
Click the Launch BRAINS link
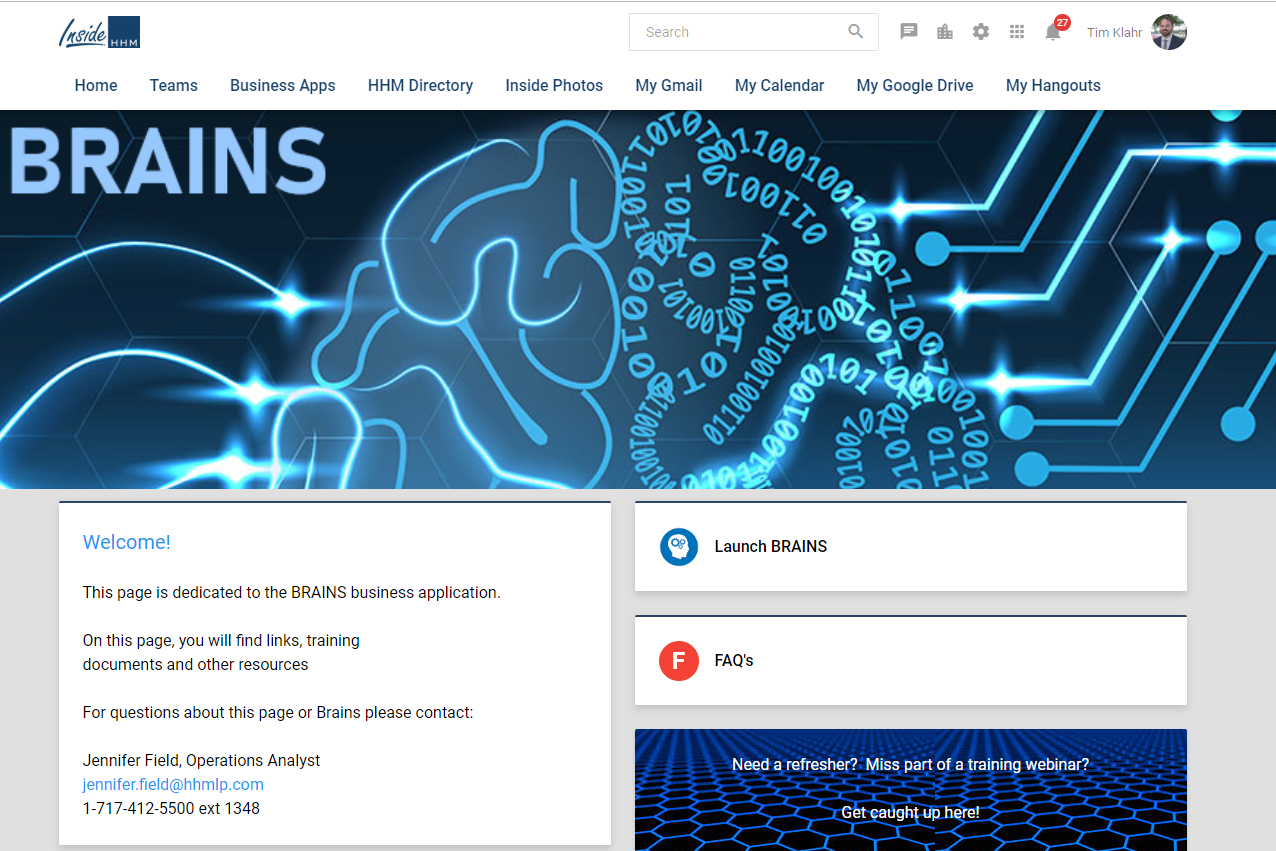(771, 547)
